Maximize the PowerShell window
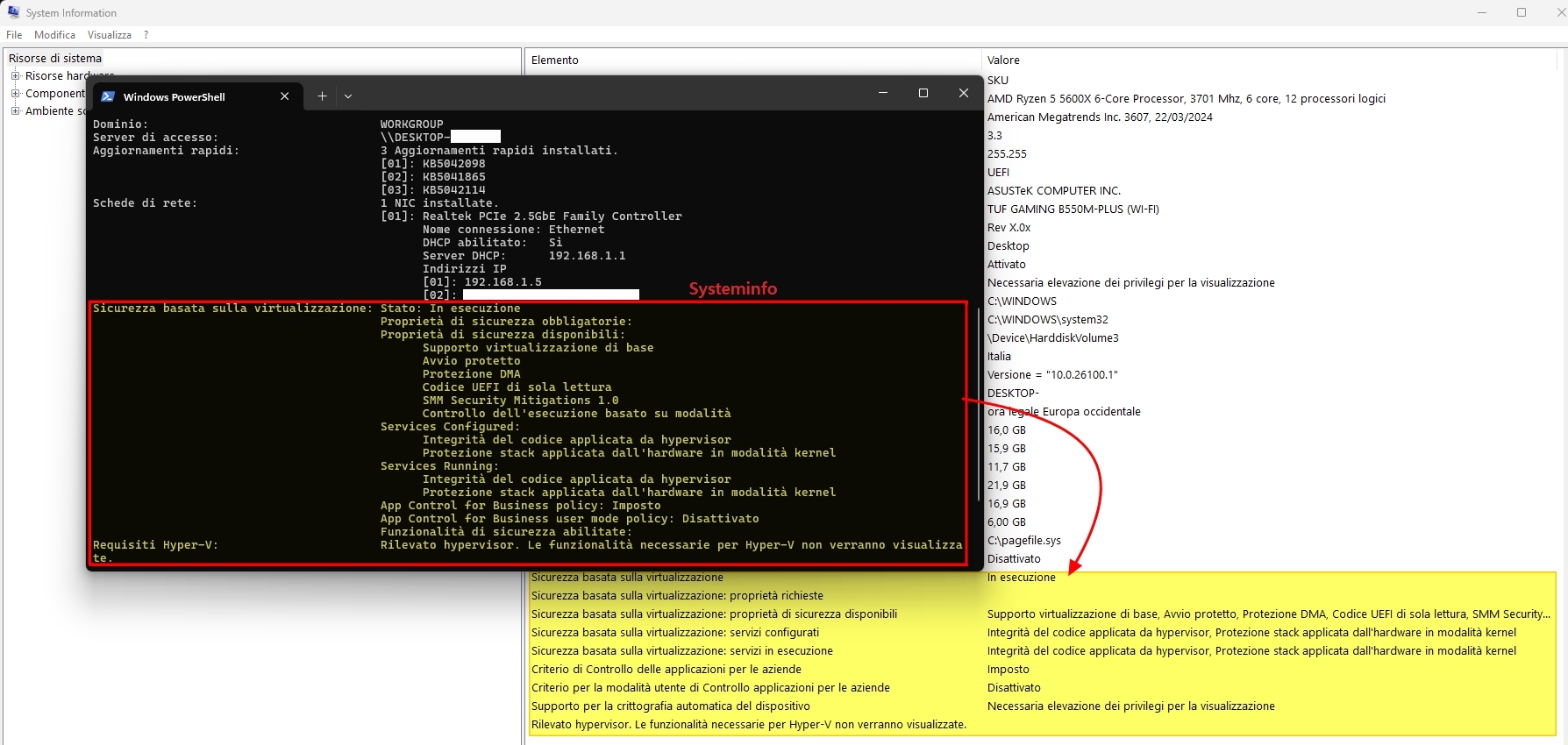Viewport: 1568px width, 745px height. pos(923,93)
